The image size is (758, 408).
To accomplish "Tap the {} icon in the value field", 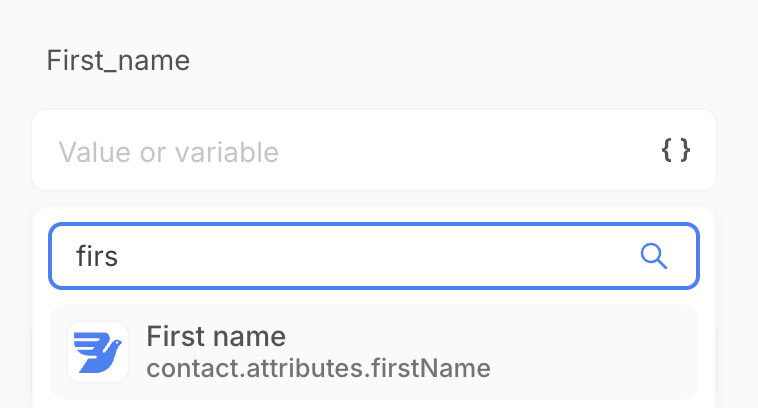I will click(676, 151).
